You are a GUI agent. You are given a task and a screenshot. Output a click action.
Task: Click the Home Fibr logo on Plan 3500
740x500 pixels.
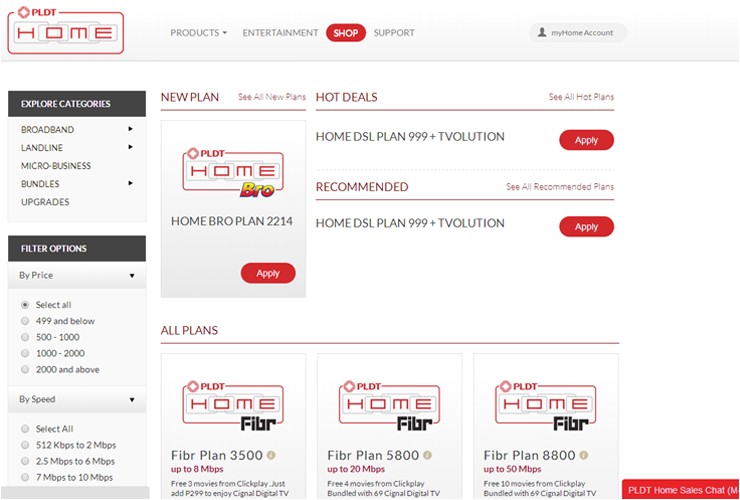pyautogui.click(x=232, y=407)
